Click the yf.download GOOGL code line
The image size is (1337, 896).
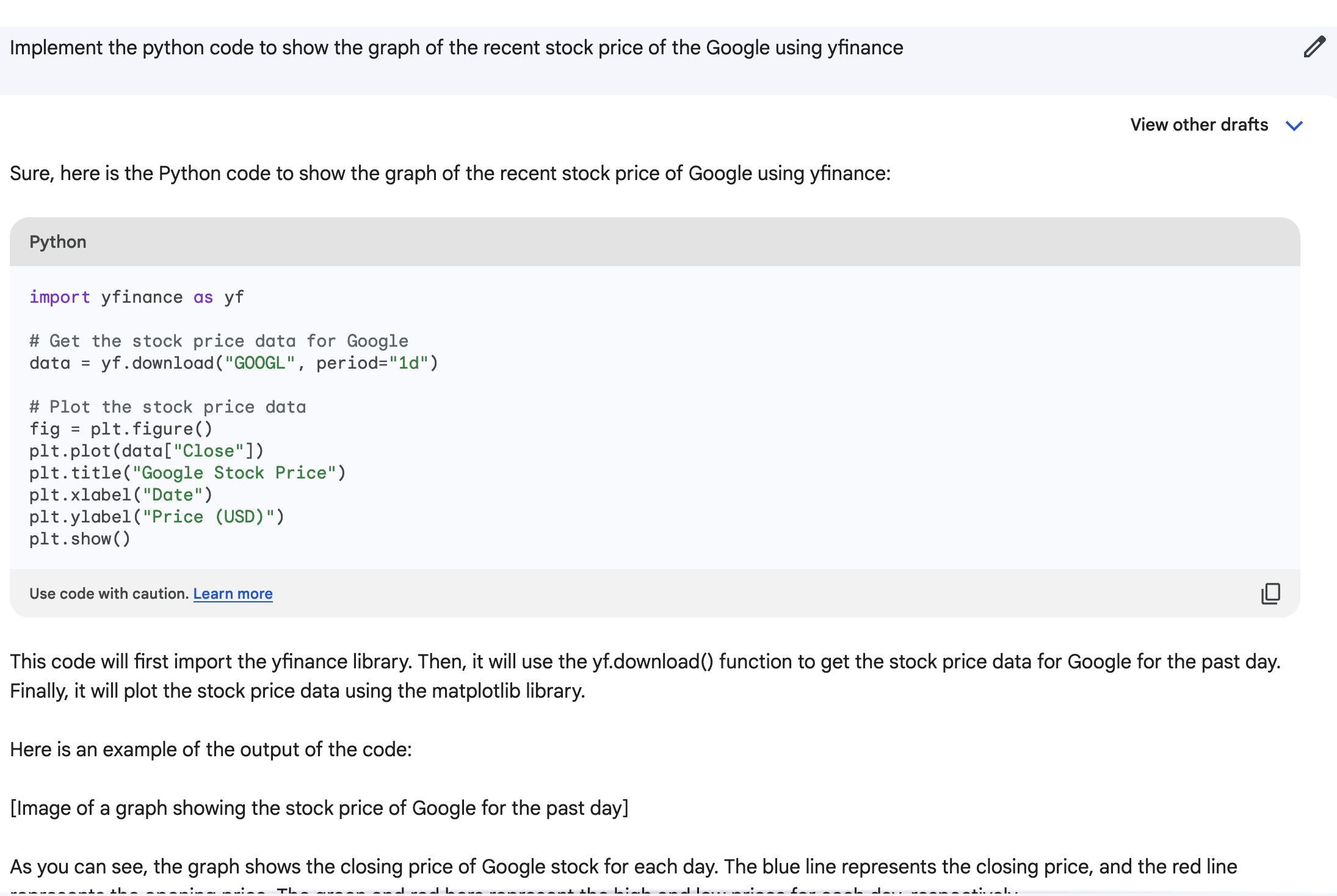click(x=234, y=363)
